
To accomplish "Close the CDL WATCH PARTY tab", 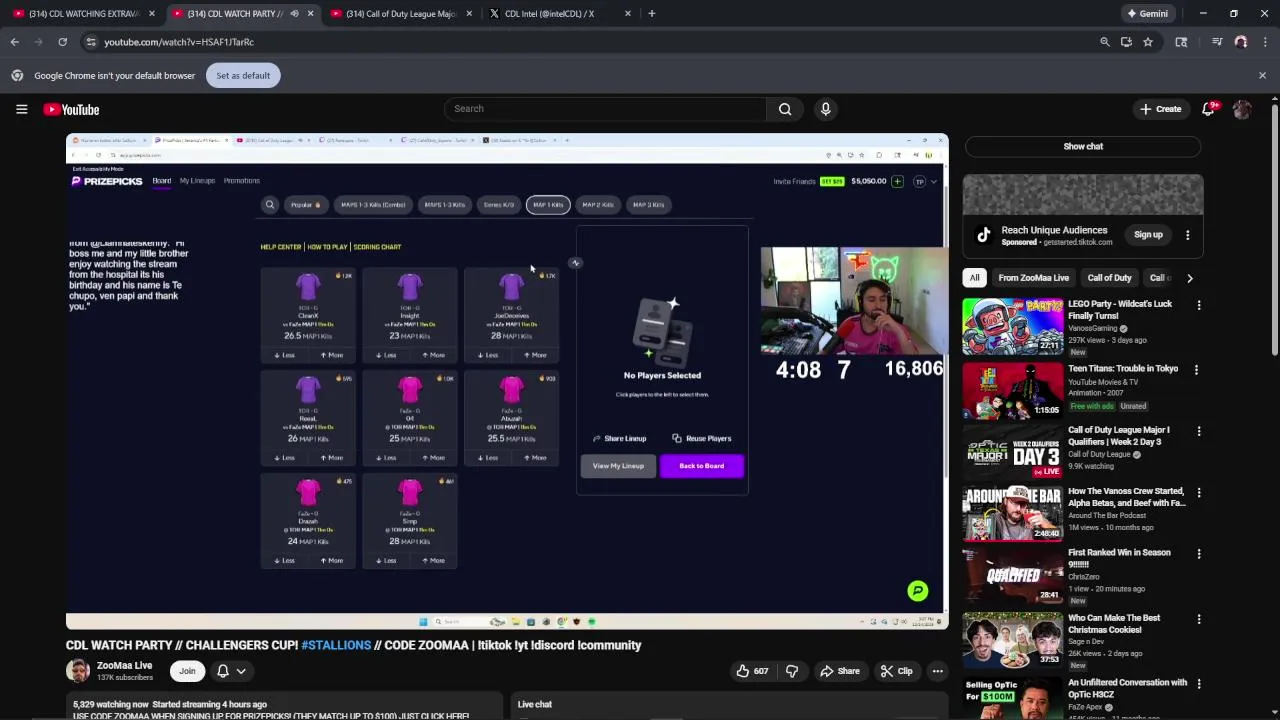I will coord(310,14).
